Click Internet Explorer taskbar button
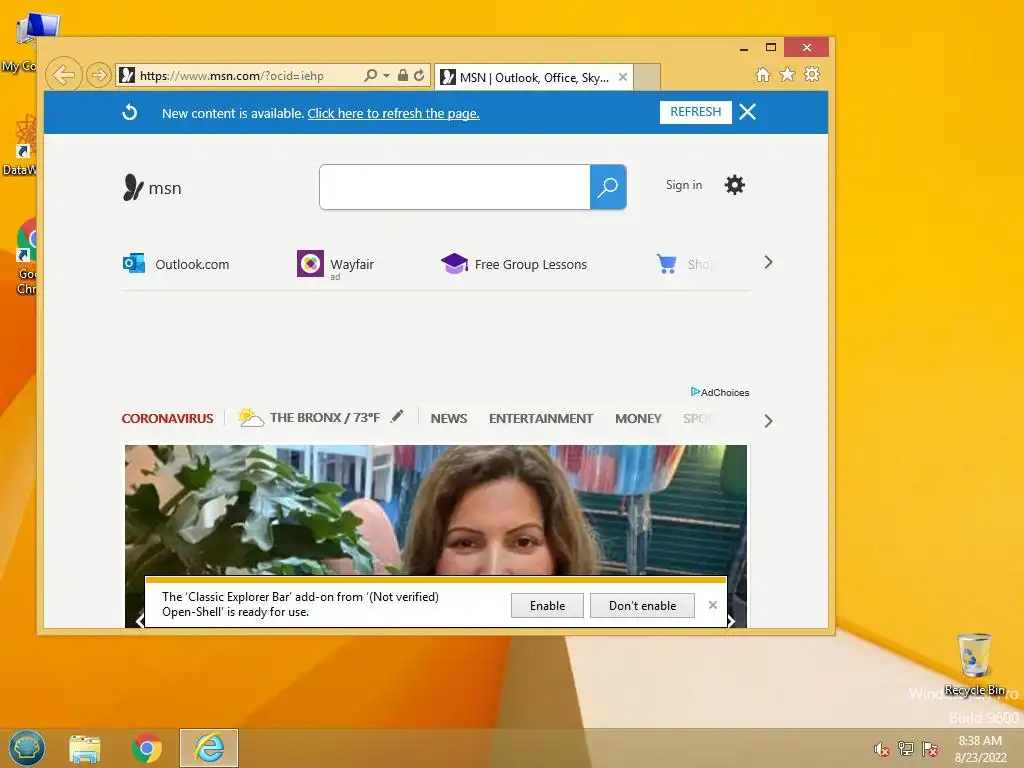 pos(209,748)
